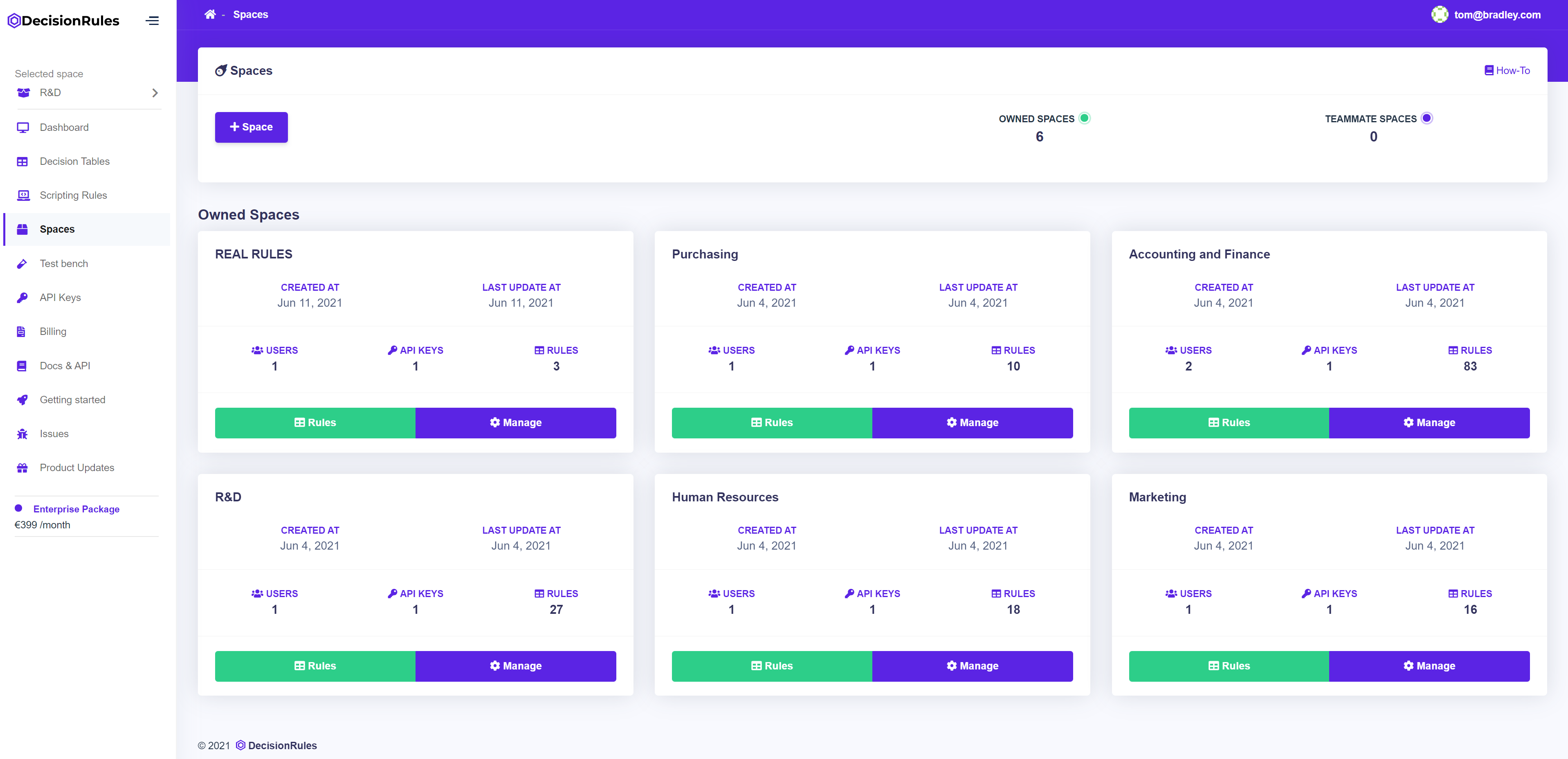Expand the R&D selected space chevron
This screenshot has height=759, width=1568.
click(155, 92)
